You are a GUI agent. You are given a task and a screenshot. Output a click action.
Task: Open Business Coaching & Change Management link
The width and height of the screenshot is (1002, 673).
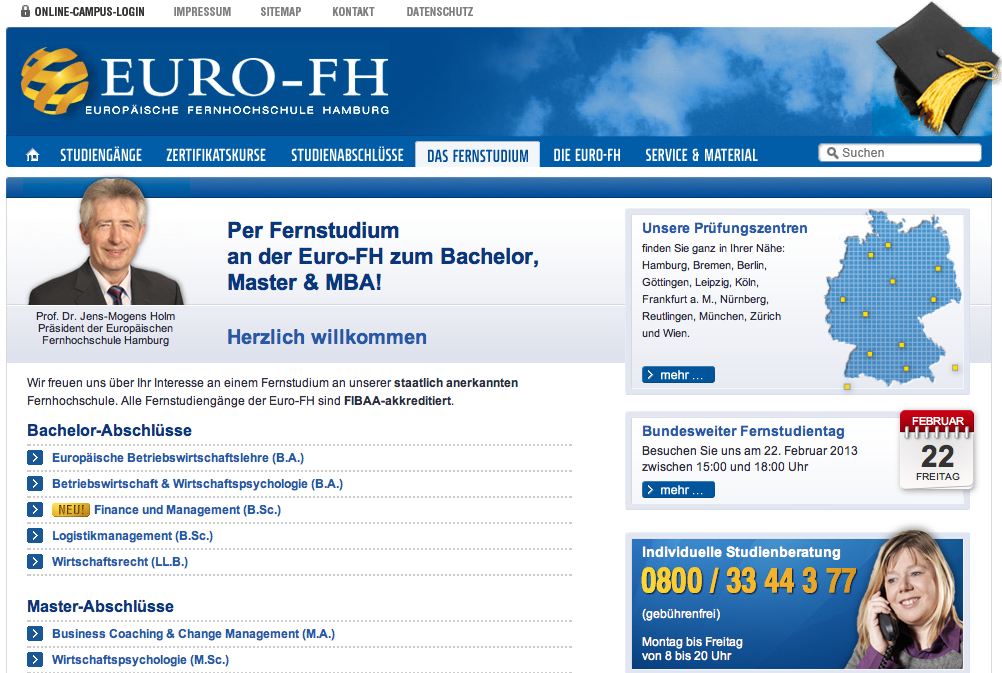tap(193, 634)
